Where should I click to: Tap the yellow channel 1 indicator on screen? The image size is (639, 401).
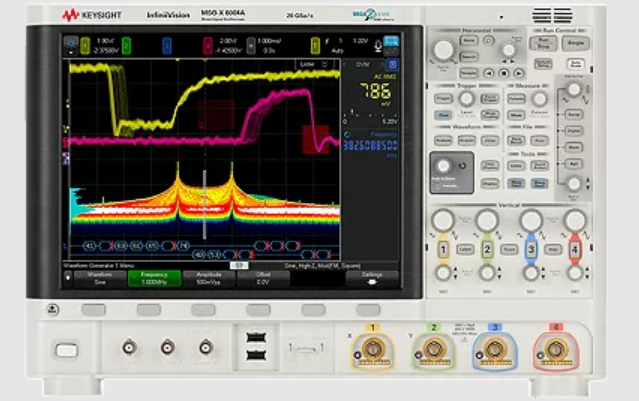[x=85, y=46]
